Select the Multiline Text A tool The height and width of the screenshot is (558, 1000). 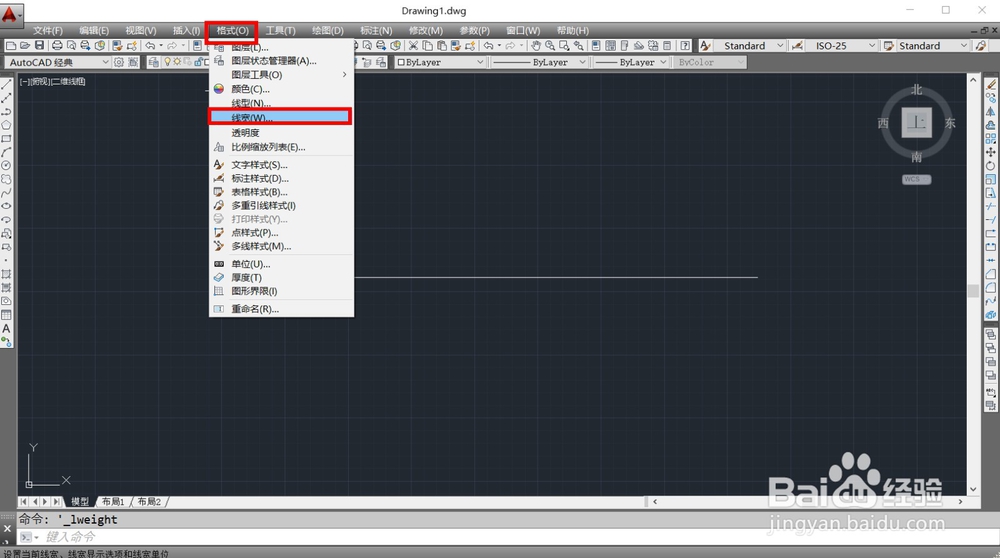click(x=6, y=328)
